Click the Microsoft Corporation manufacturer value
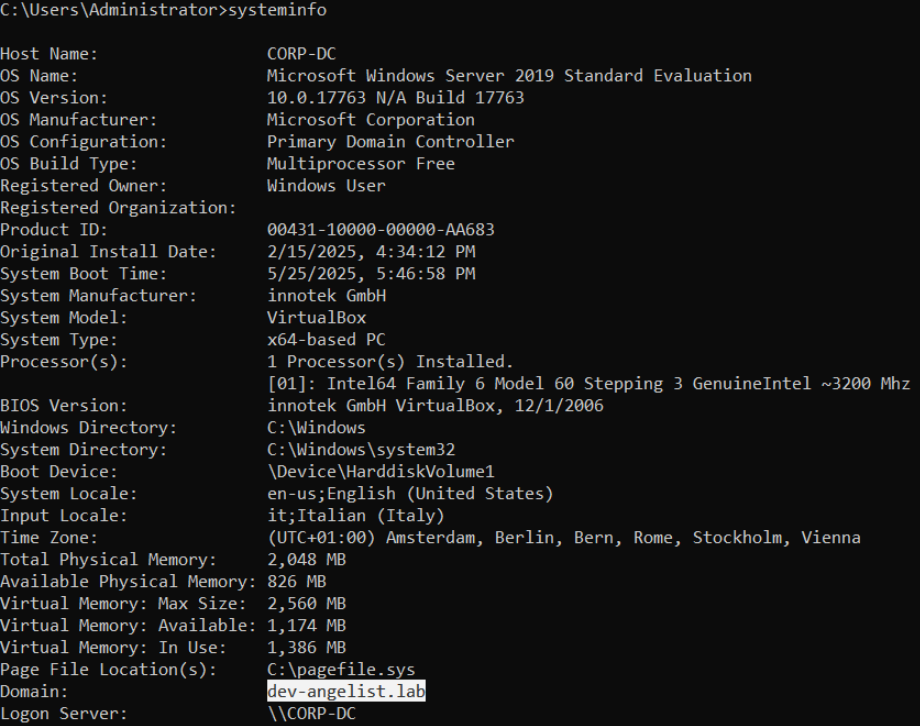 click(370, 120)
